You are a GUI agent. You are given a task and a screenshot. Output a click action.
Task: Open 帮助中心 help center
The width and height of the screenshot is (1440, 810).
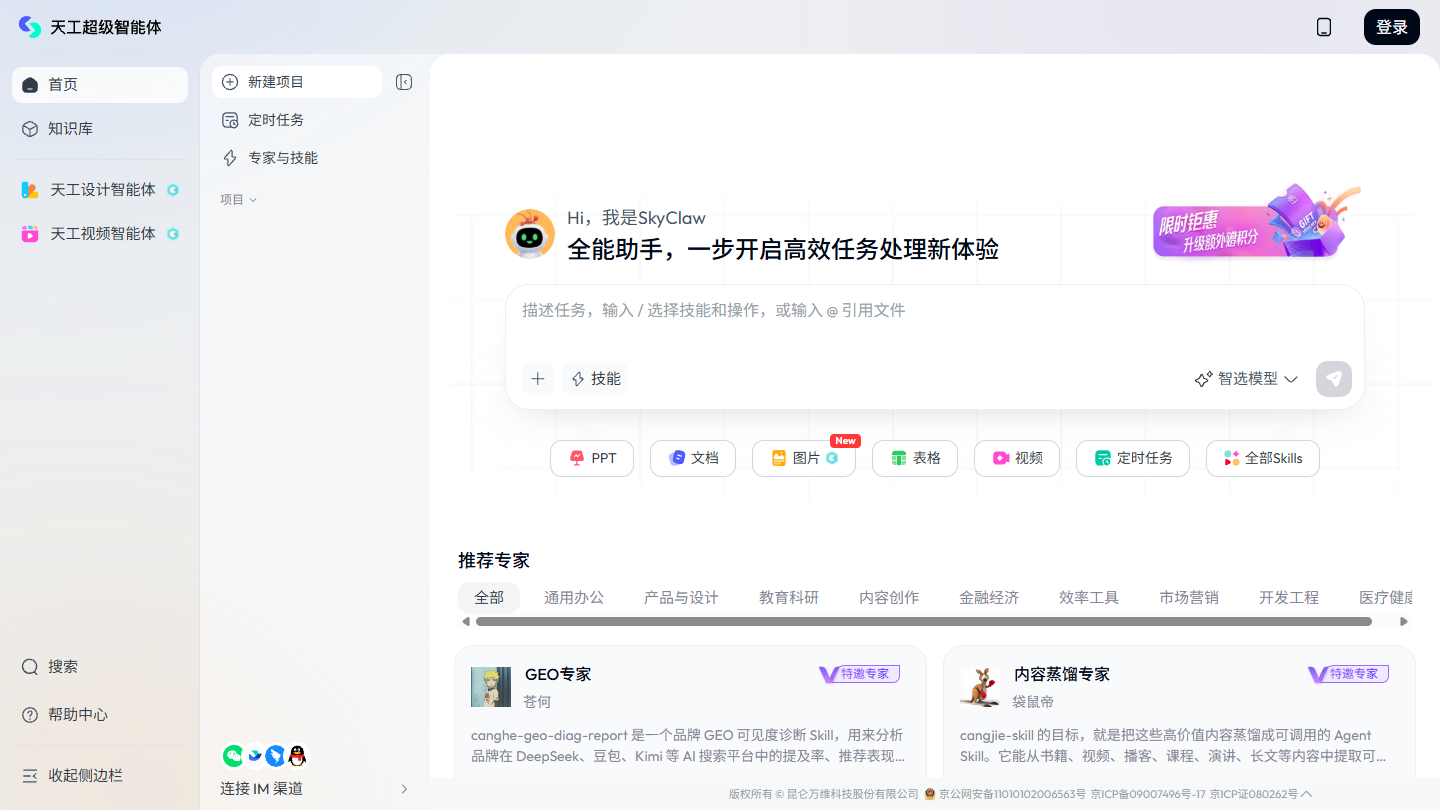click(x=100, y=715)
